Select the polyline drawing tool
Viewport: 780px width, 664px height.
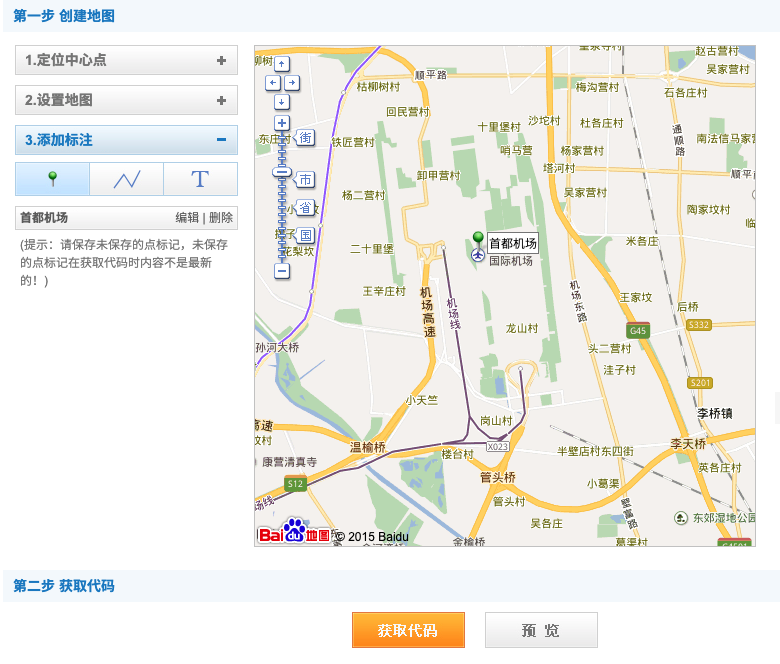coord(126,179)
